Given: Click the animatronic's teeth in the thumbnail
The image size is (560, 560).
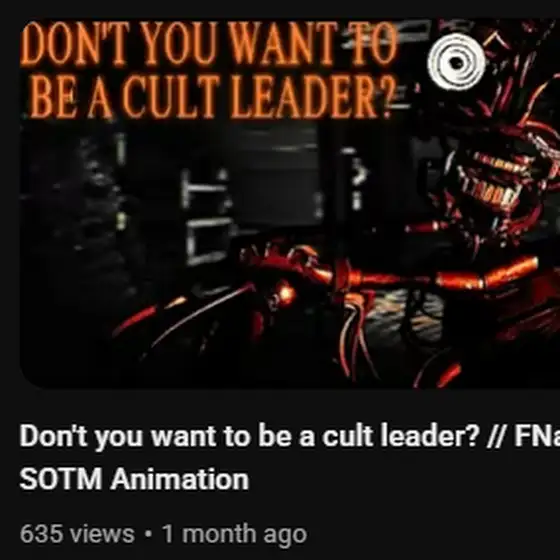Looking at the screenshot, I should pos(491,182).
